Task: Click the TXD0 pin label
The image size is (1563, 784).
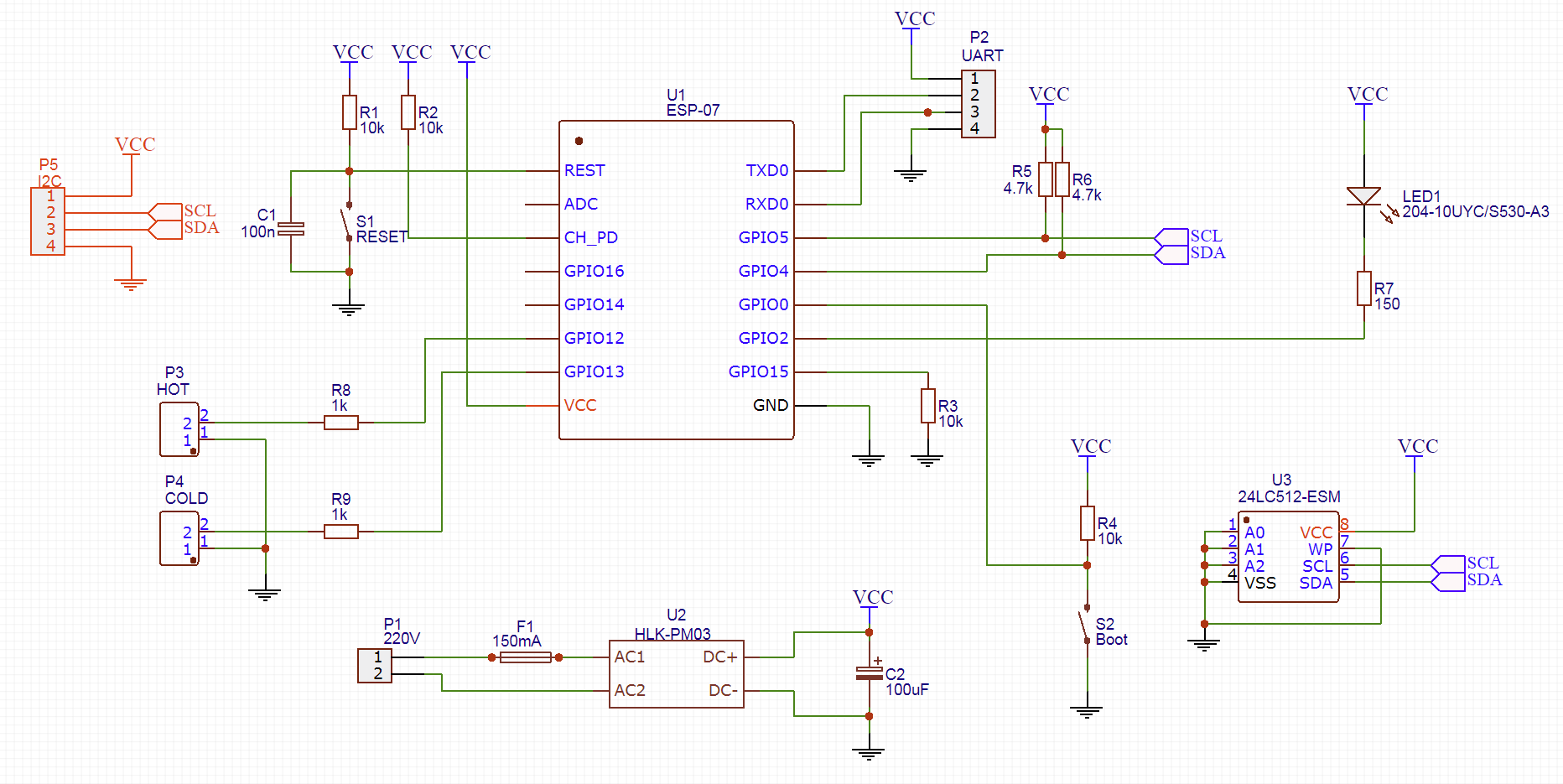Action: tap(767, 171)
